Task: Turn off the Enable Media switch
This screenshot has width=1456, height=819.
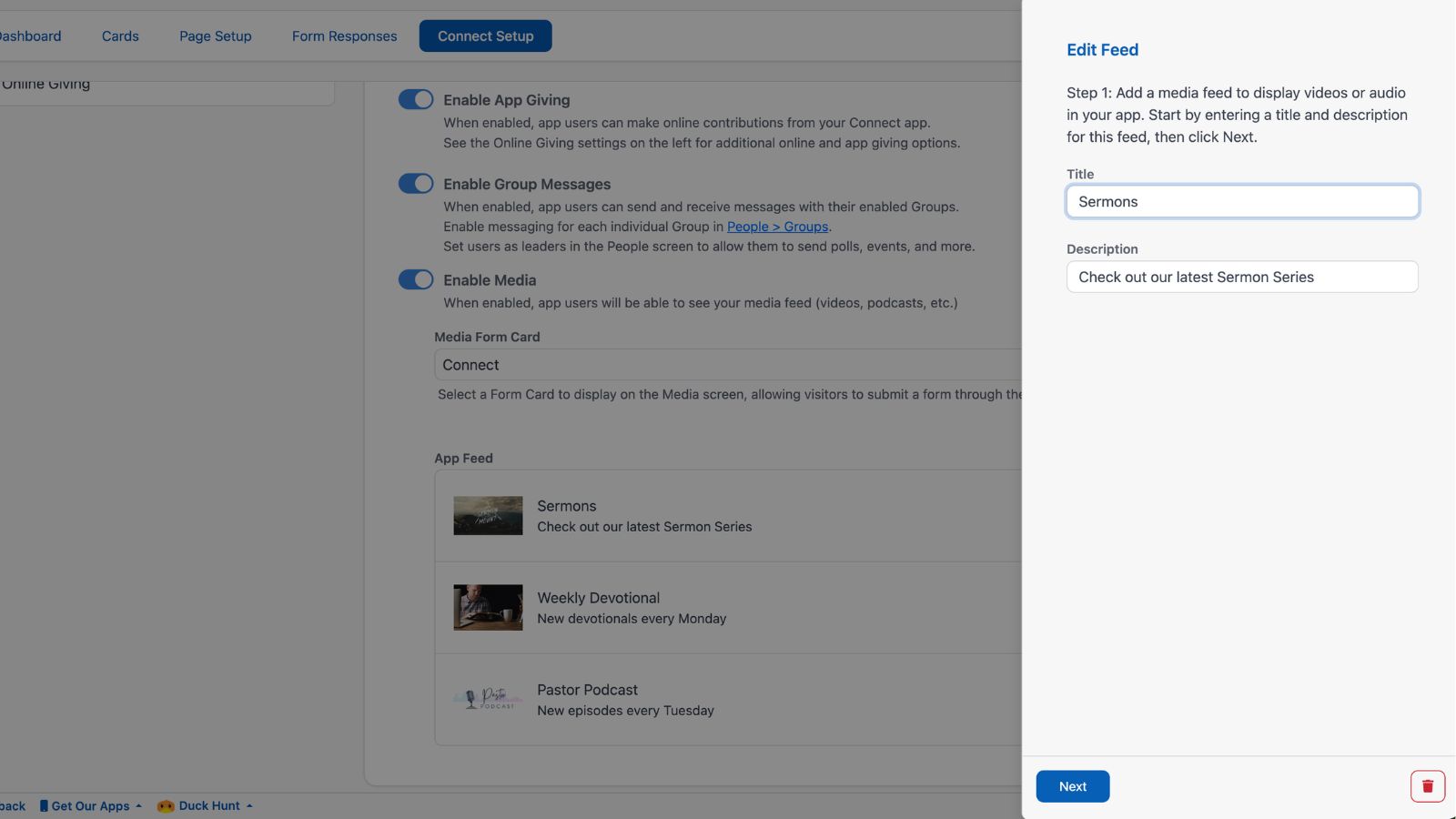Action: tap(416, 279)
